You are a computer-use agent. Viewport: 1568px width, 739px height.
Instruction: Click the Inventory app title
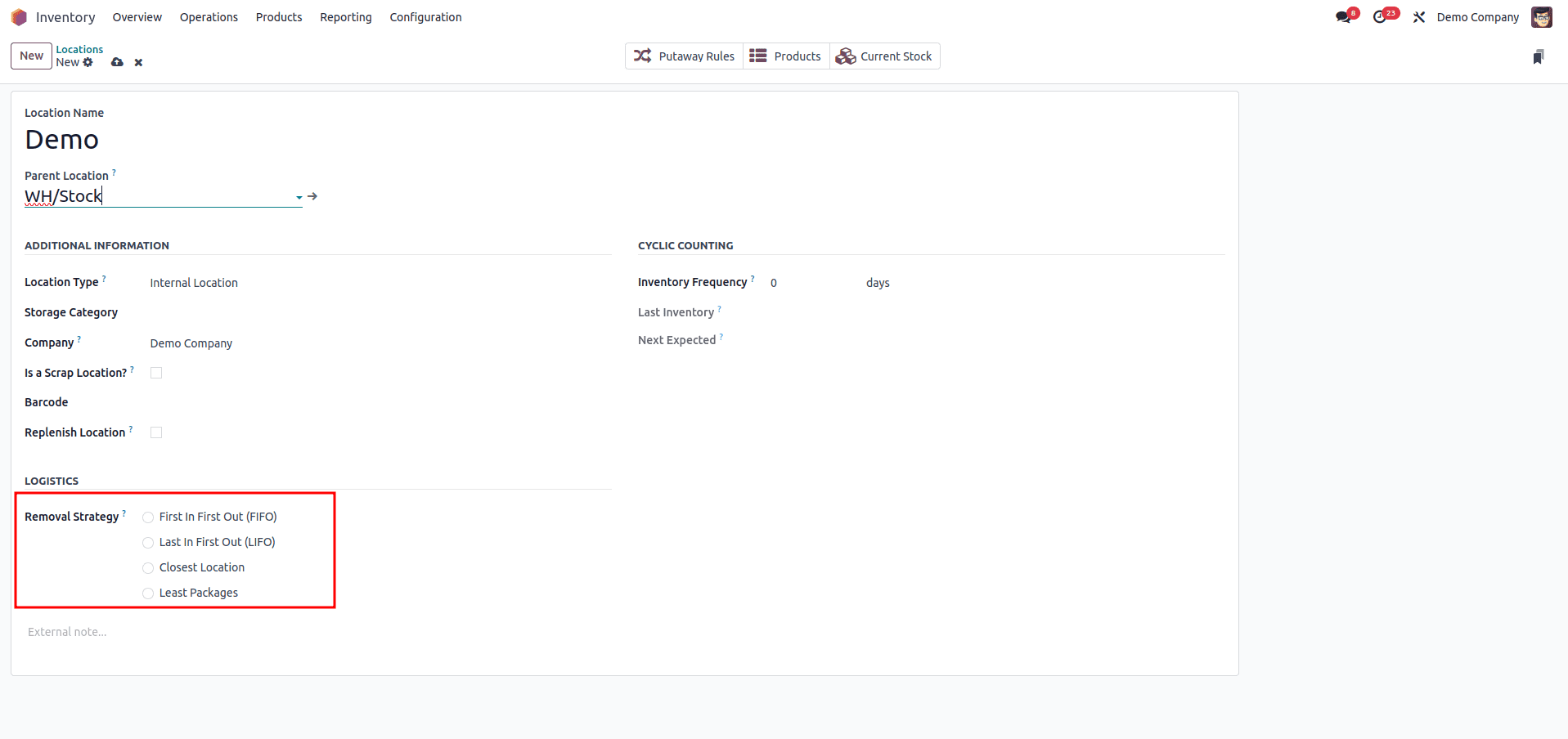tap(65, 17)
